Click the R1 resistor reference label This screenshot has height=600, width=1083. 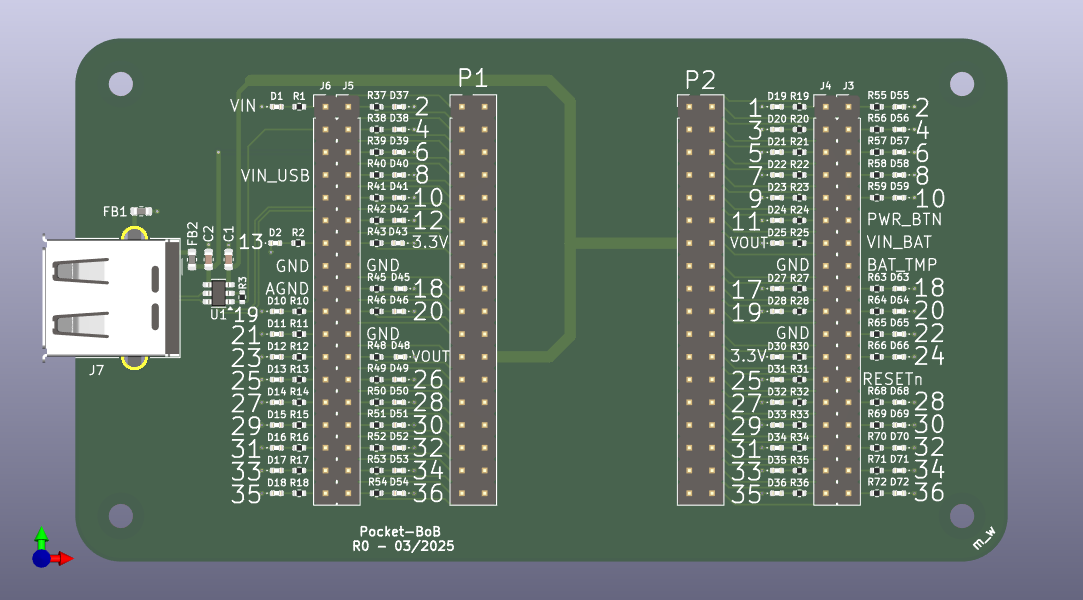tap(298, 97)
